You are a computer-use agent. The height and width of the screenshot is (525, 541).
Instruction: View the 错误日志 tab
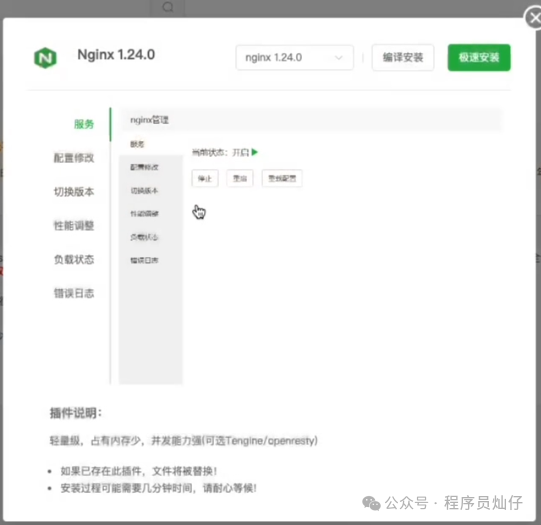point(74,293)
